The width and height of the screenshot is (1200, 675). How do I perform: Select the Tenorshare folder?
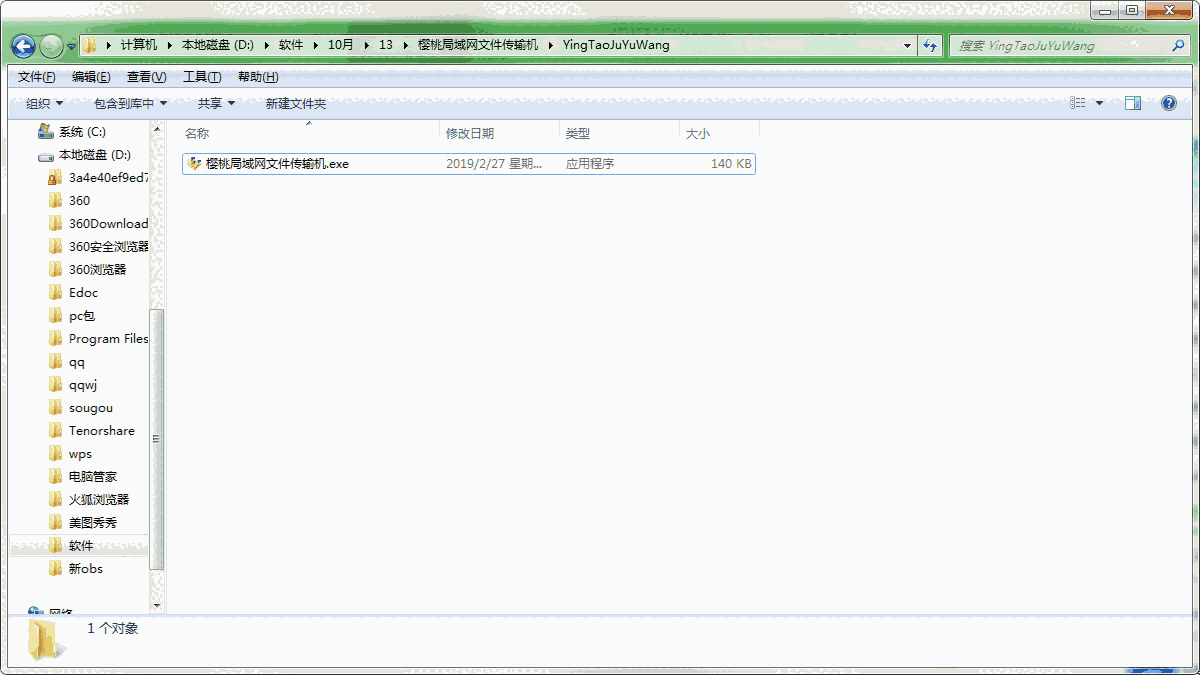pos(101,431)
